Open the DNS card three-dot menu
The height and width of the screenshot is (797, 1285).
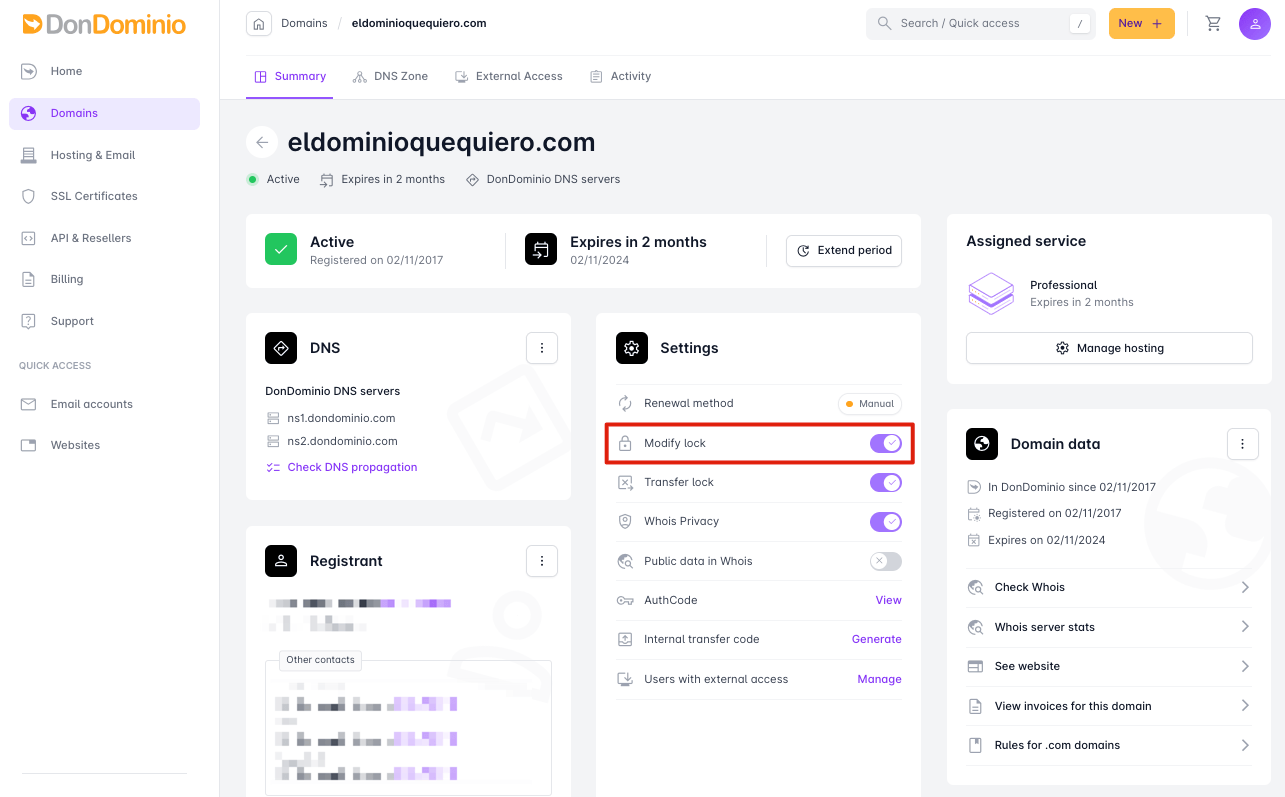click(x=542, y=348)
